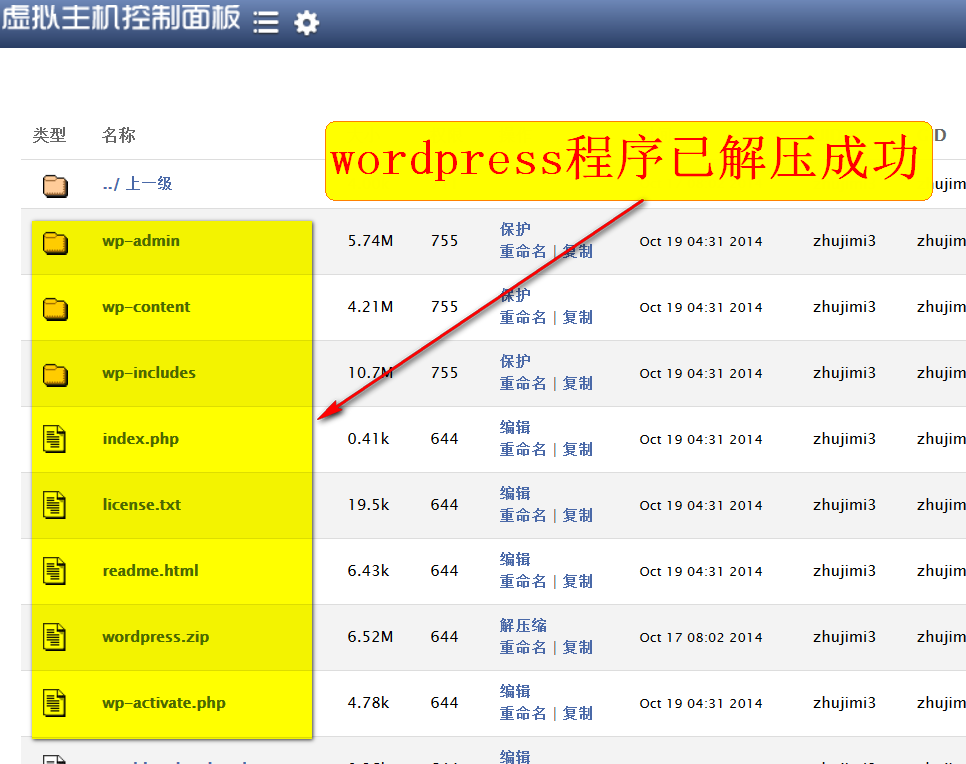The height and width of the screenshot is (764, 966).
Task: Open wordpress.zip file name link
Action: point(155,636)
